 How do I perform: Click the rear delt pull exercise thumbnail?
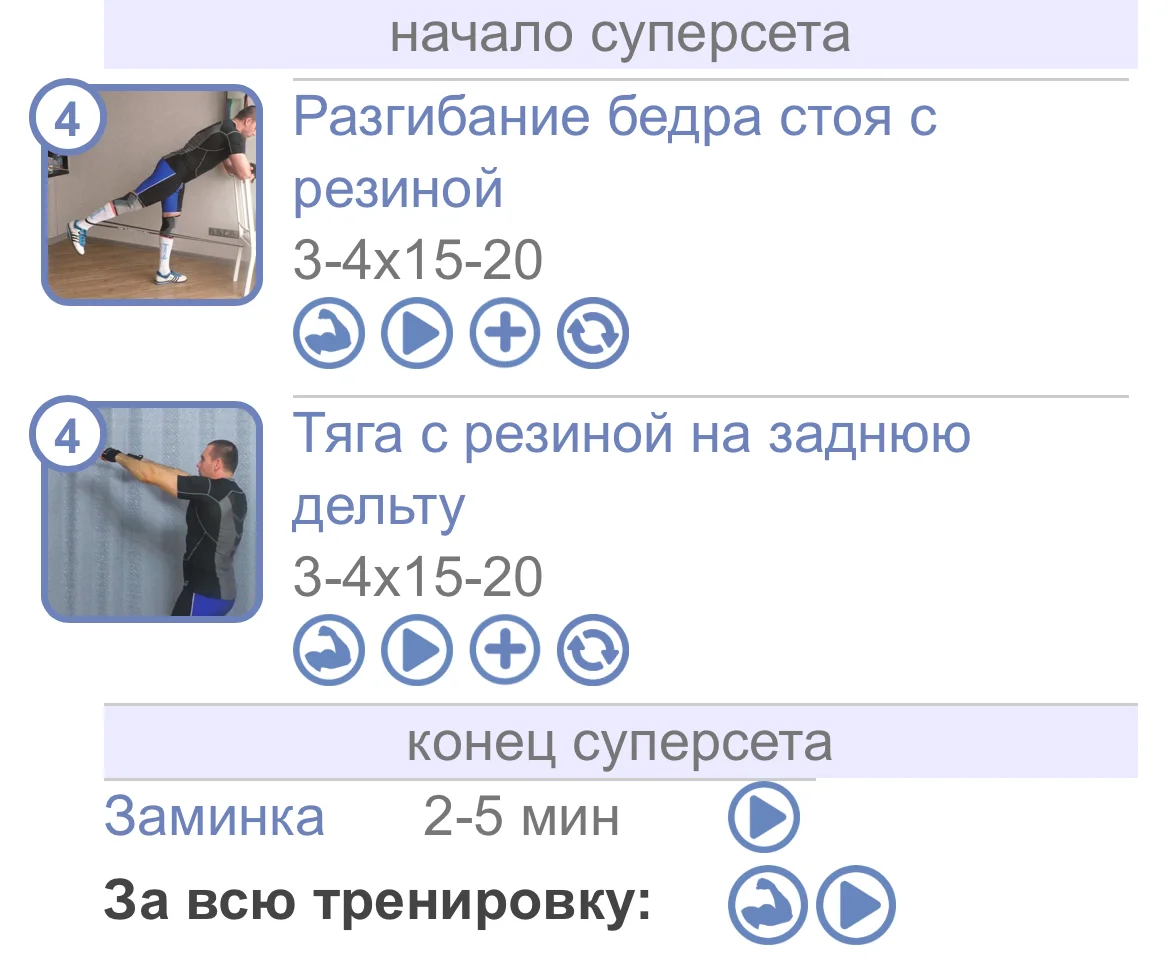152,512
